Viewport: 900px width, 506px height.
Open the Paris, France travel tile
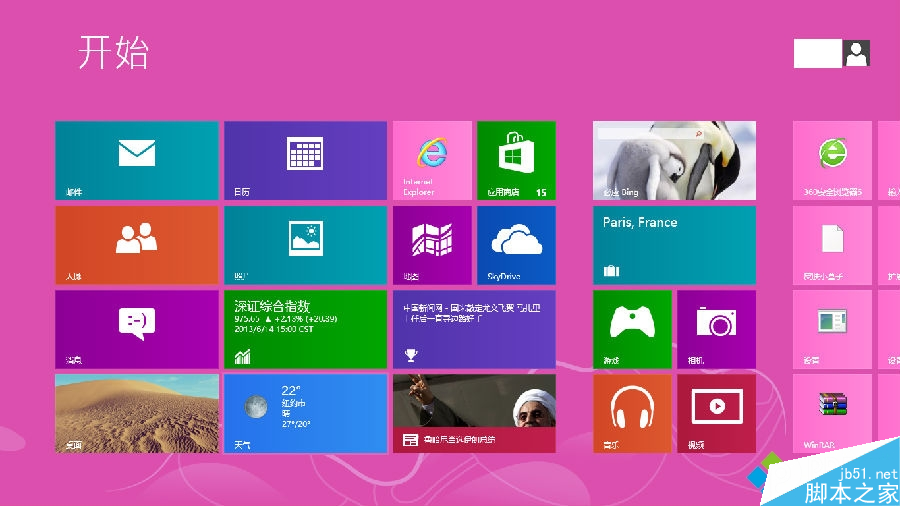(674, 244)
